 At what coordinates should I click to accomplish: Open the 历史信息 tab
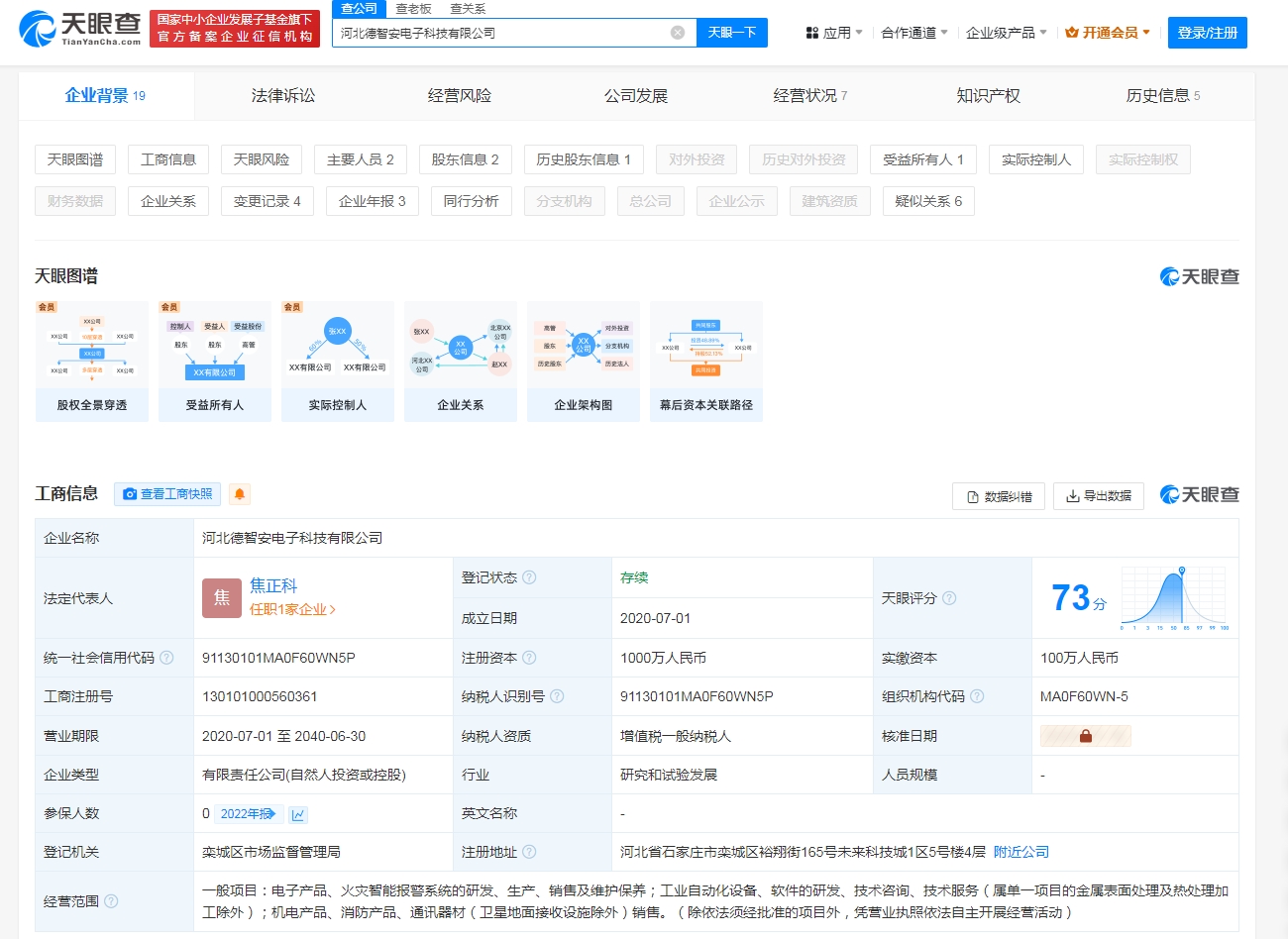tap(1163, 95)
